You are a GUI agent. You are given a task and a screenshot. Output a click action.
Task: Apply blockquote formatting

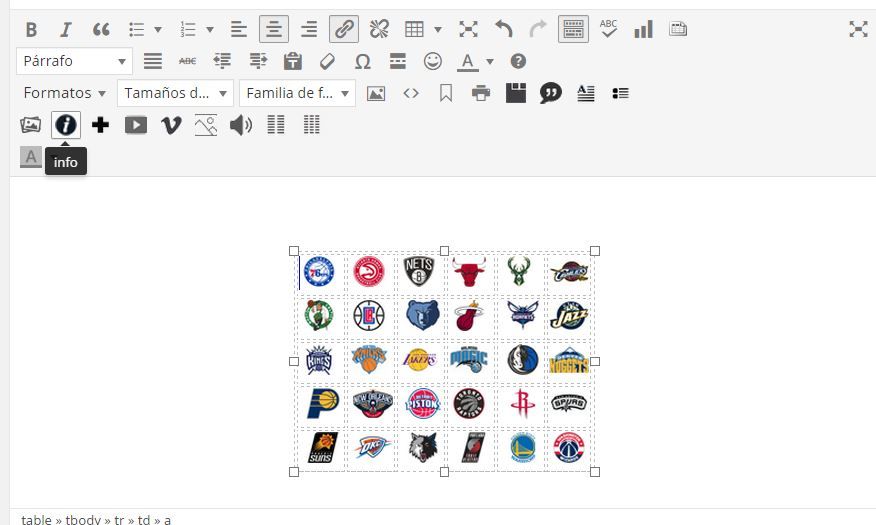(101, 29)
